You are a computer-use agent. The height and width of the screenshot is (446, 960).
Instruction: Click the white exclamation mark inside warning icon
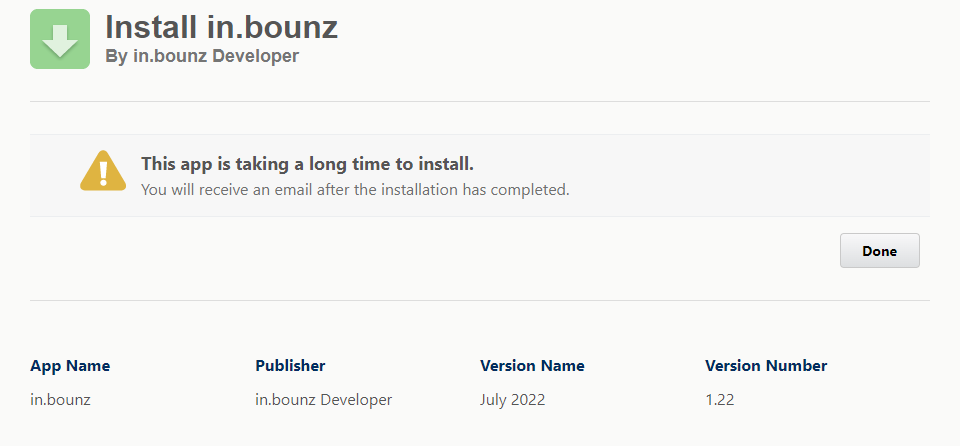[103, 173]
